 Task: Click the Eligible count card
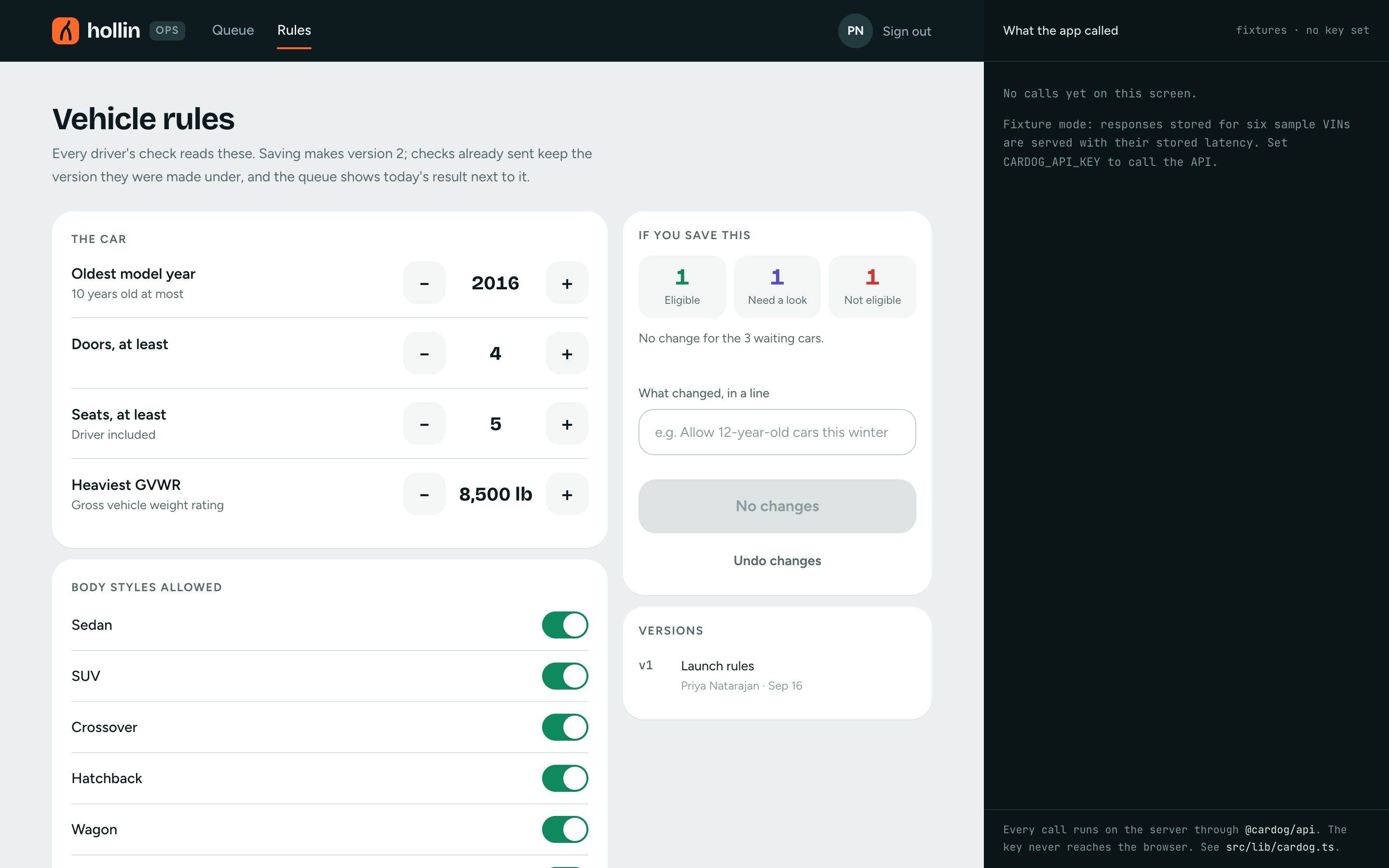pos(682,287)
